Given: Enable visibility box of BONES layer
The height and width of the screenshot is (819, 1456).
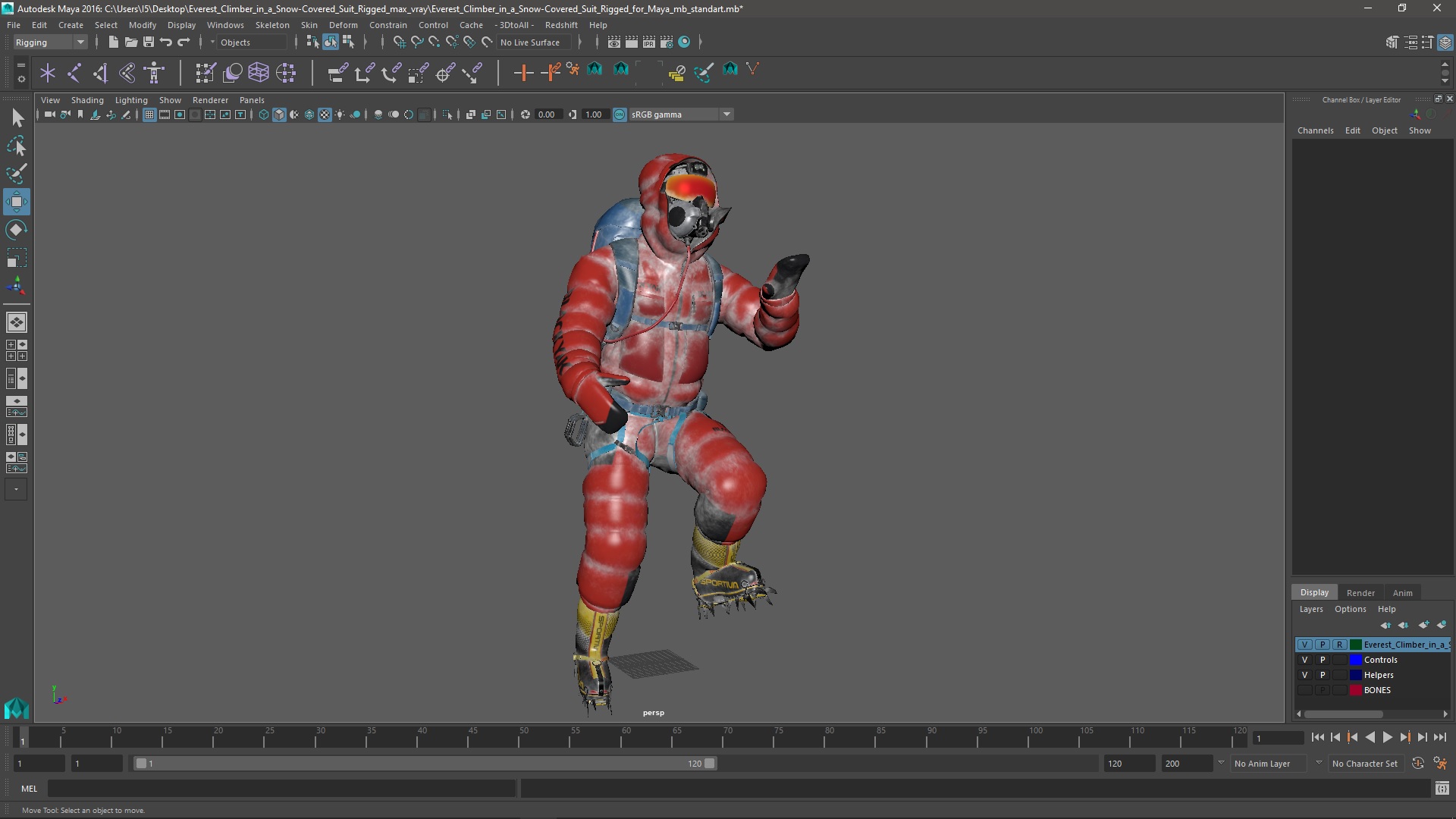Looking at the screenshot, I should pyautogui.click(x=1304, y=690).
